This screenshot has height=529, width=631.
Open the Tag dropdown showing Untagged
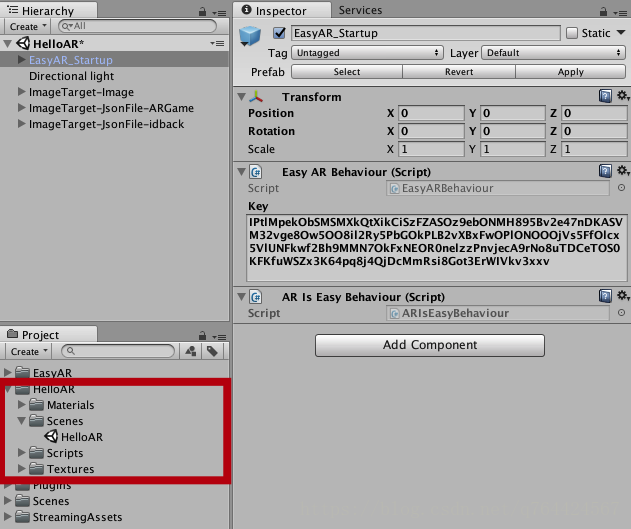click(367, 53)
